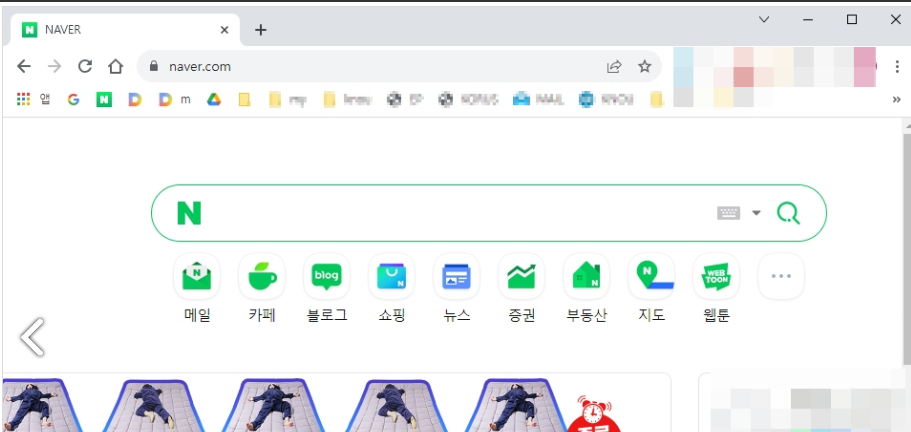Click the 뉴스 text label
Screen dimensions: 911x432
pyautogui.click(x=457, y=315)
